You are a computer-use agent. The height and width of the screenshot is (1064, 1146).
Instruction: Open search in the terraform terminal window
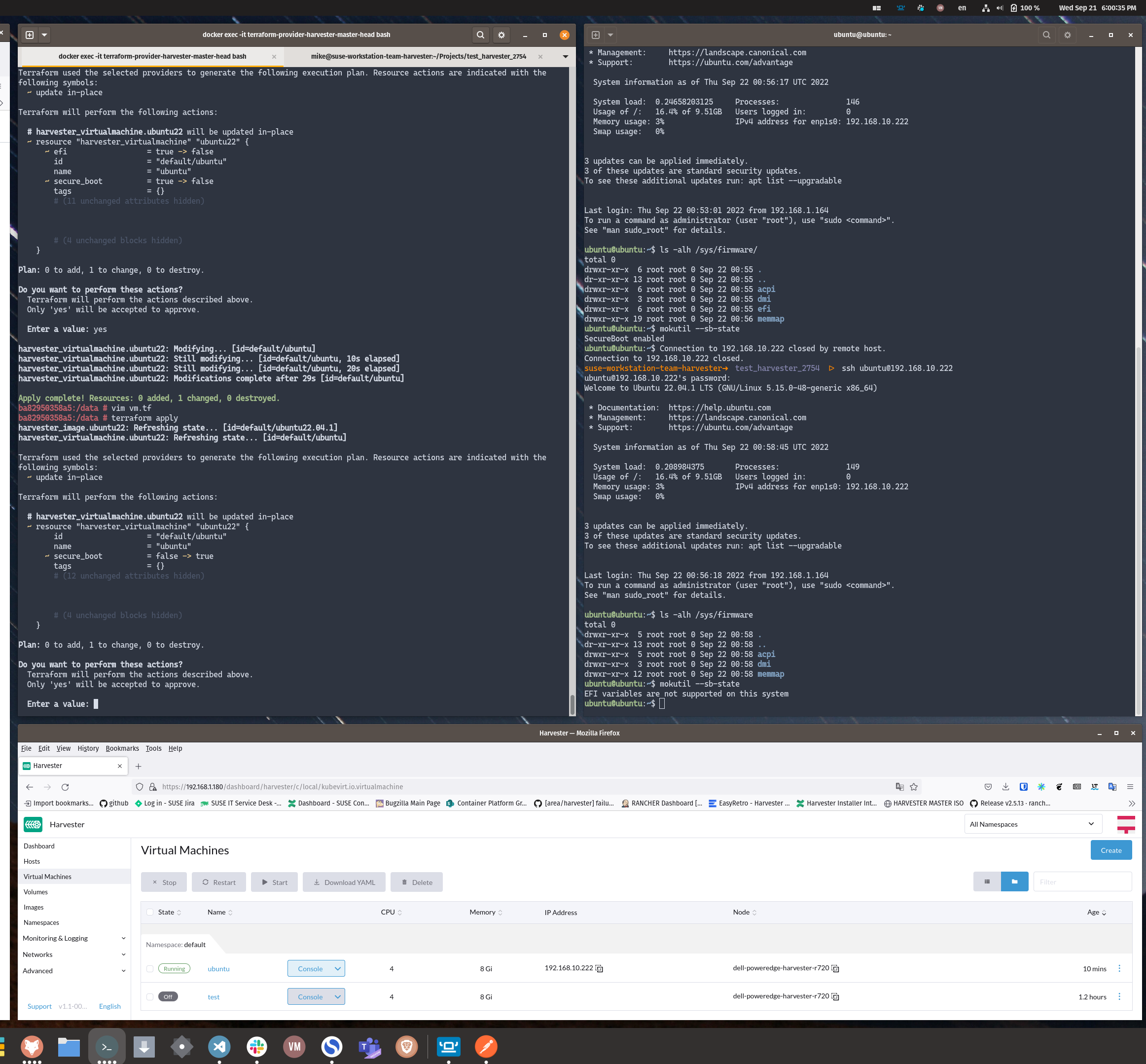(481, 35)
